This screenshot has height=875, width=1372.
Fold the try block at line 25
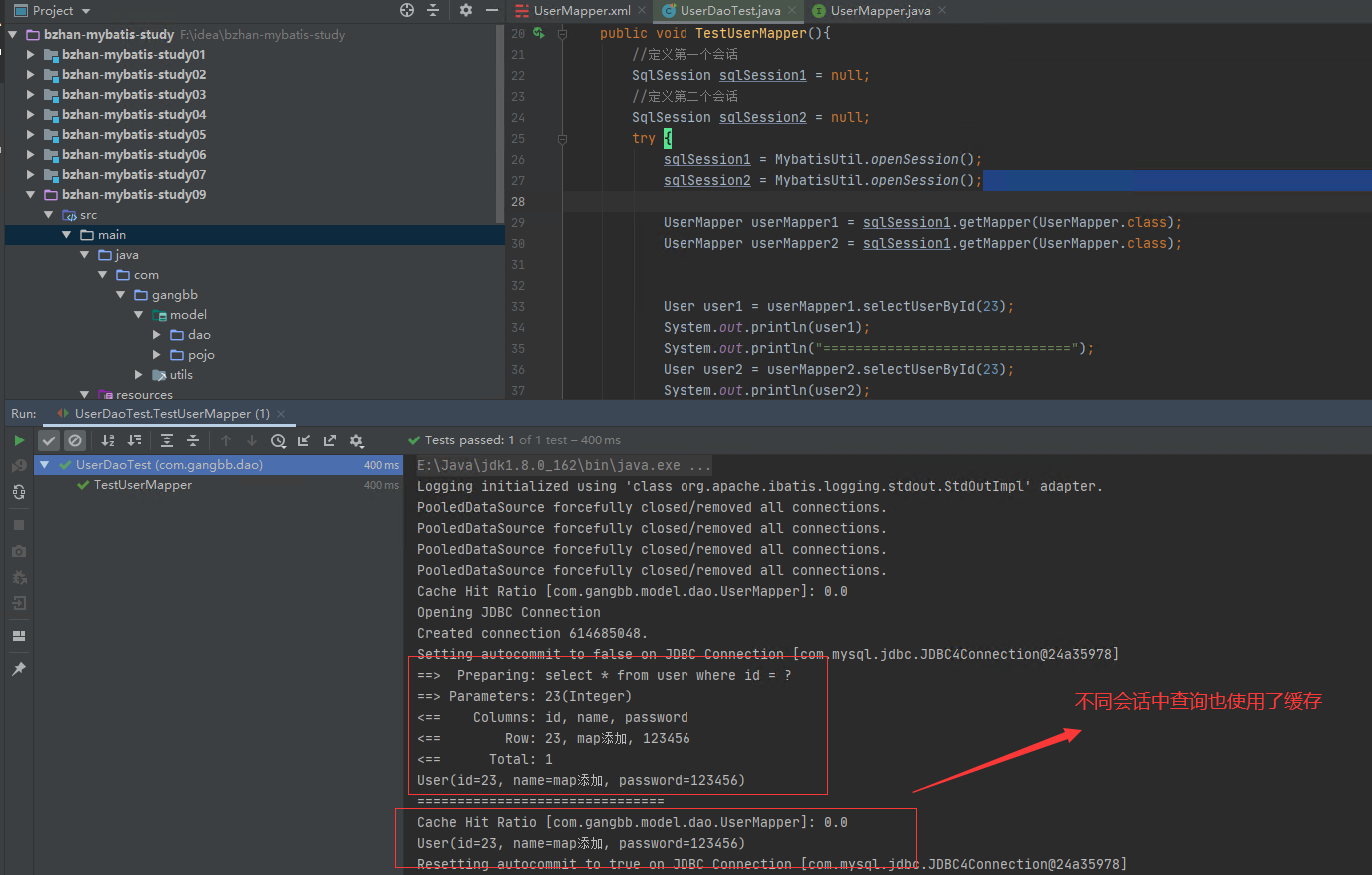coord(562,139)
